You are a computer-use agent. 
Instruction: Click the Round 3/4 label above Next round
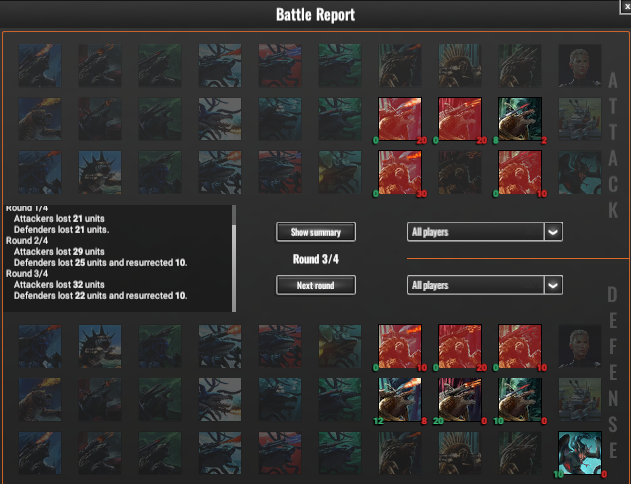tap(316, 259)
